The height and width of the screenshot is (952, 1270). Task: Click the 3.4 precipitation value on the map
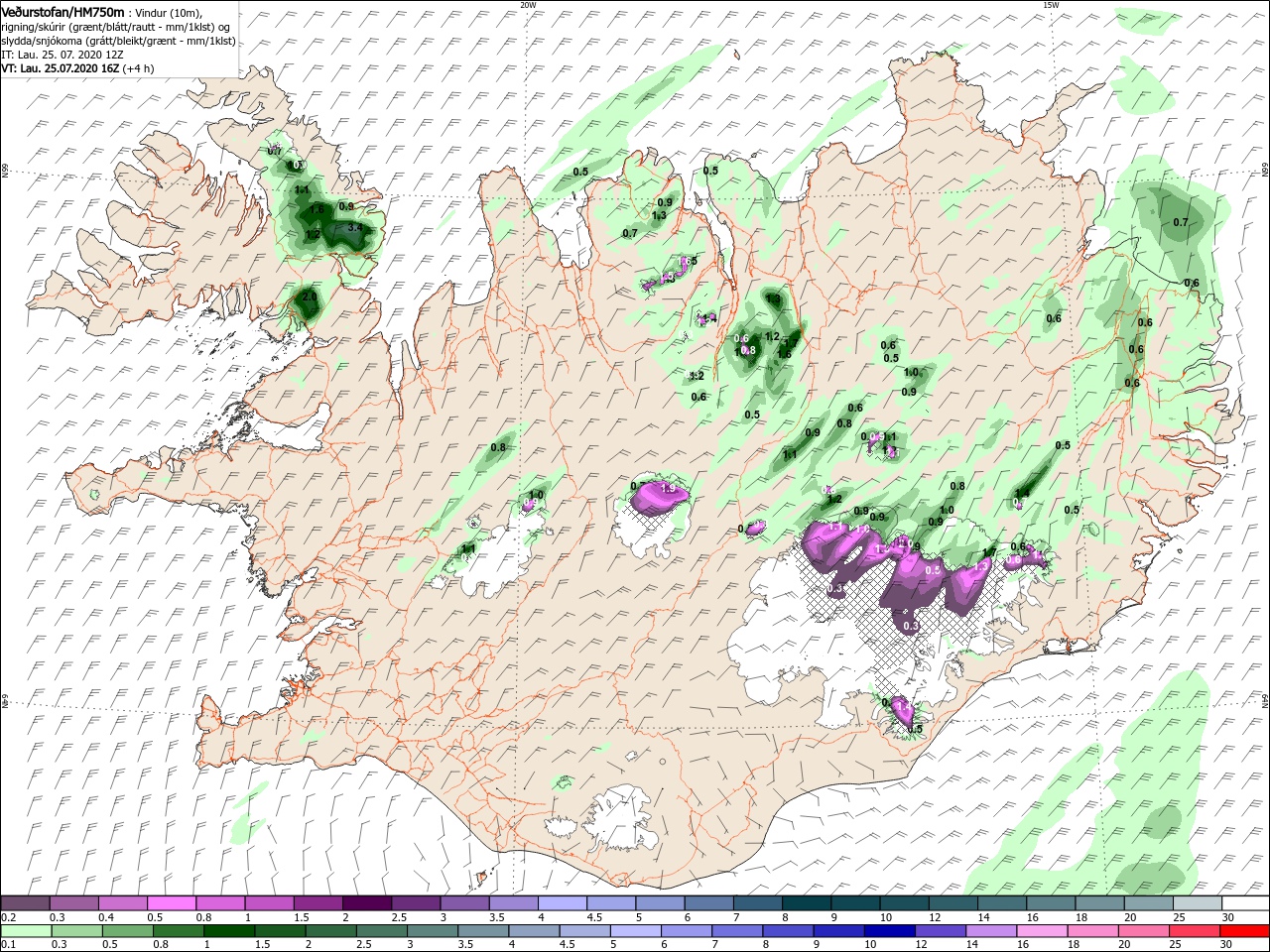(357, 228)
